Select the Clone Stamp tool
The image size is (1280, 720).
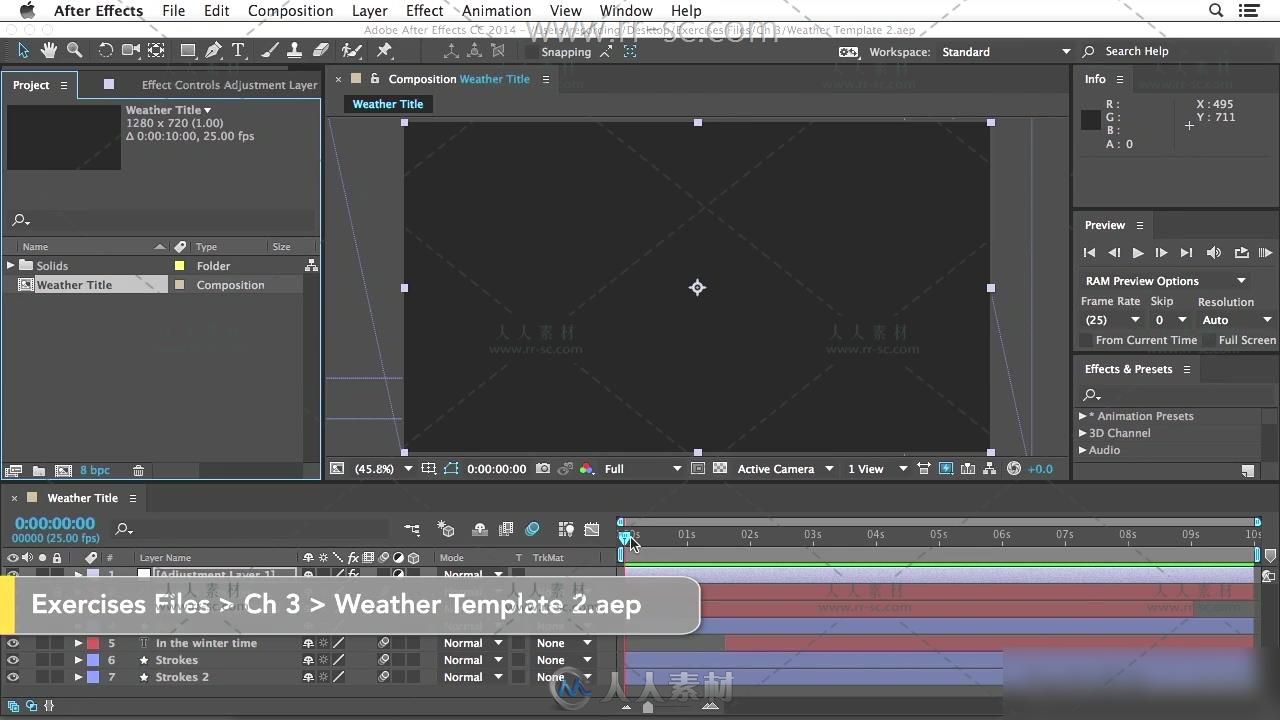[x=295, y=50]
